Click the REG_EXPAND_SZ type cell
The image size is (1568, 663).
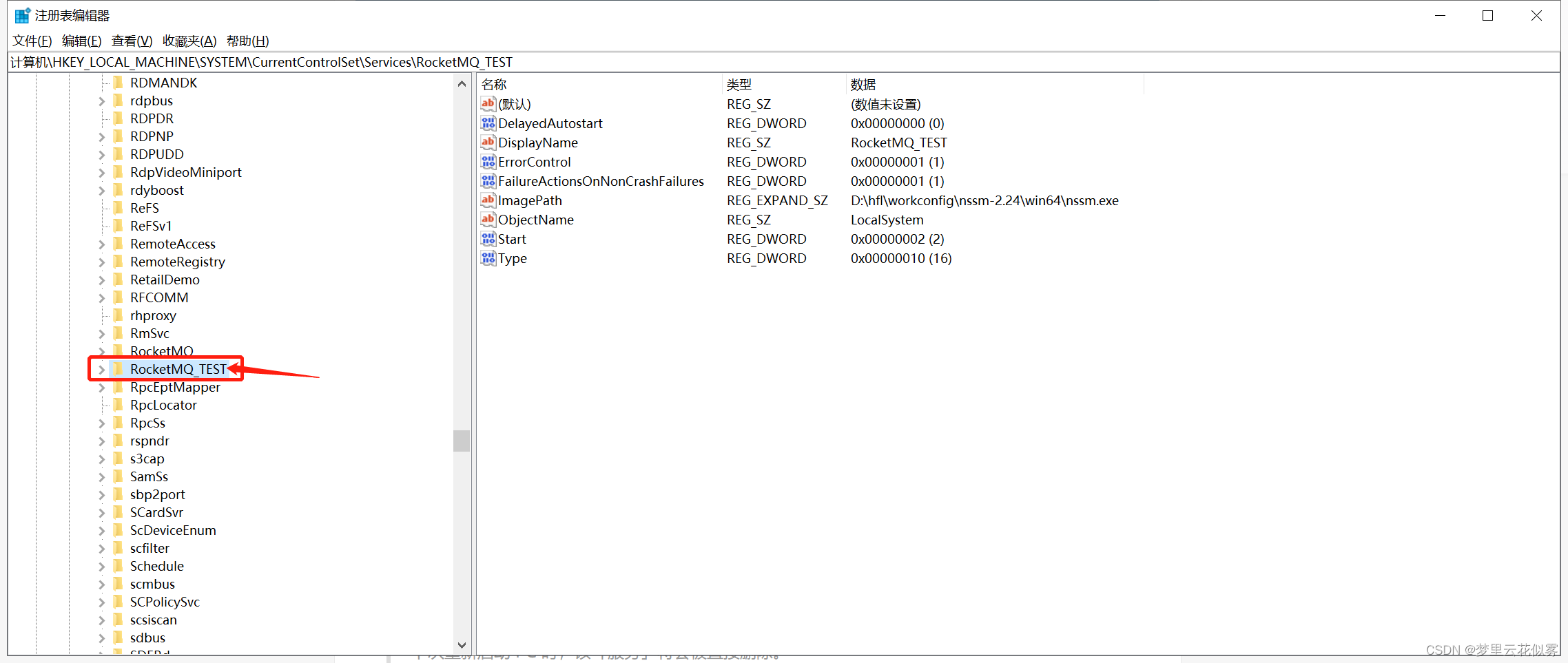[x=777, y=200]
